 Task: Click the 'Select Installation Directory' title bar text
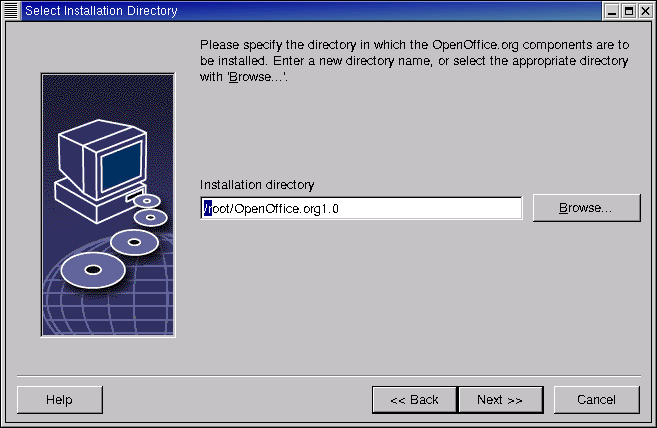click(x=101, y=11)
